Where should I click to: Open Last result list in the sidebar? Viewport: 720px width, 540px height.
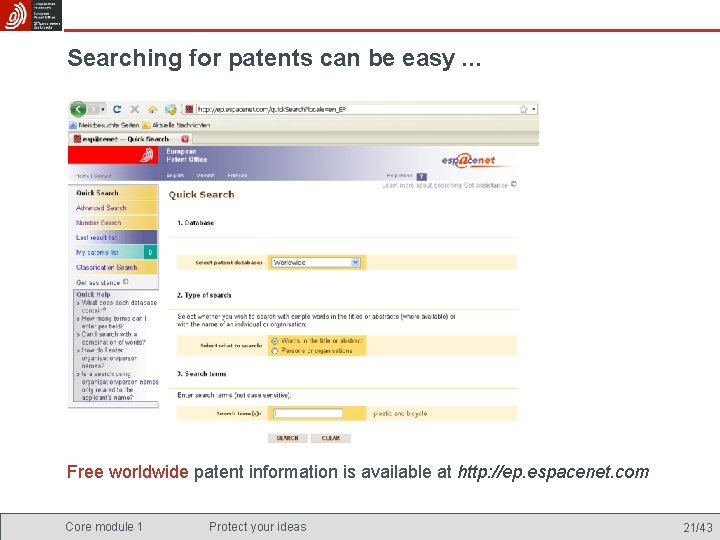[x=113, y=237]
